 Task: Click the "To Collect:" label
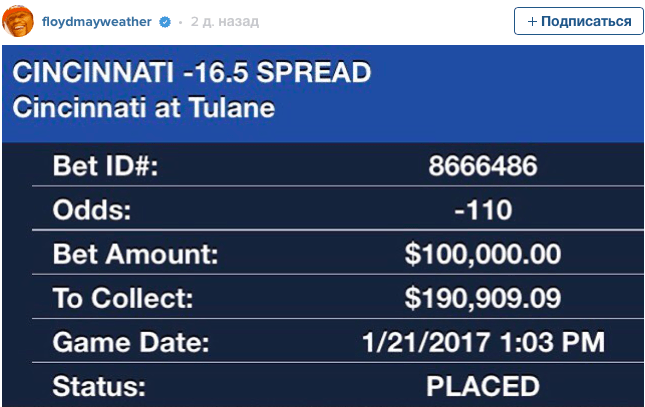pos(123,298)
